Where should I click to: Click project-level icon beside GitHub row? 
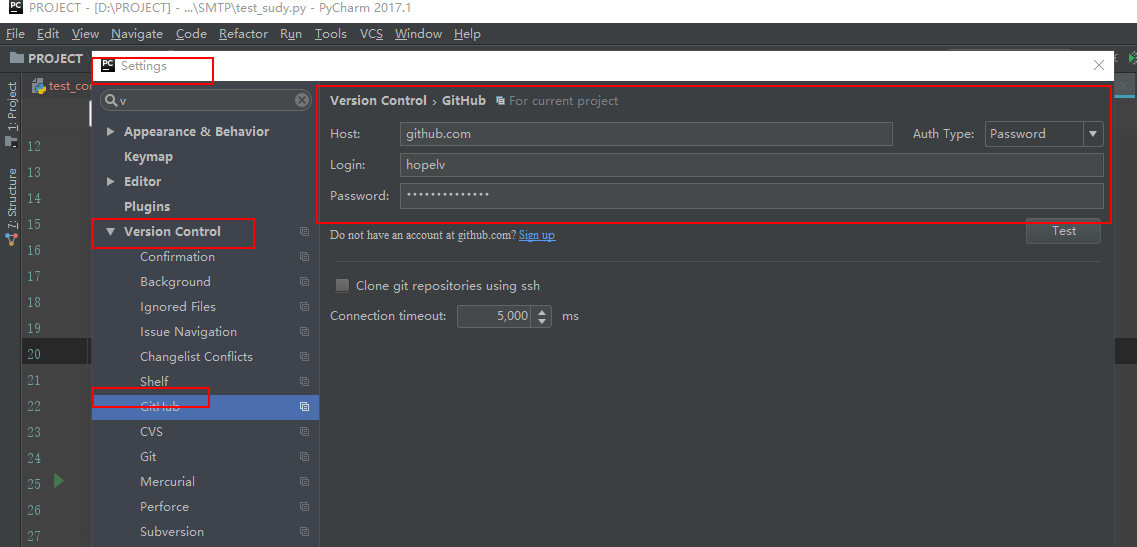click(305, 407)
